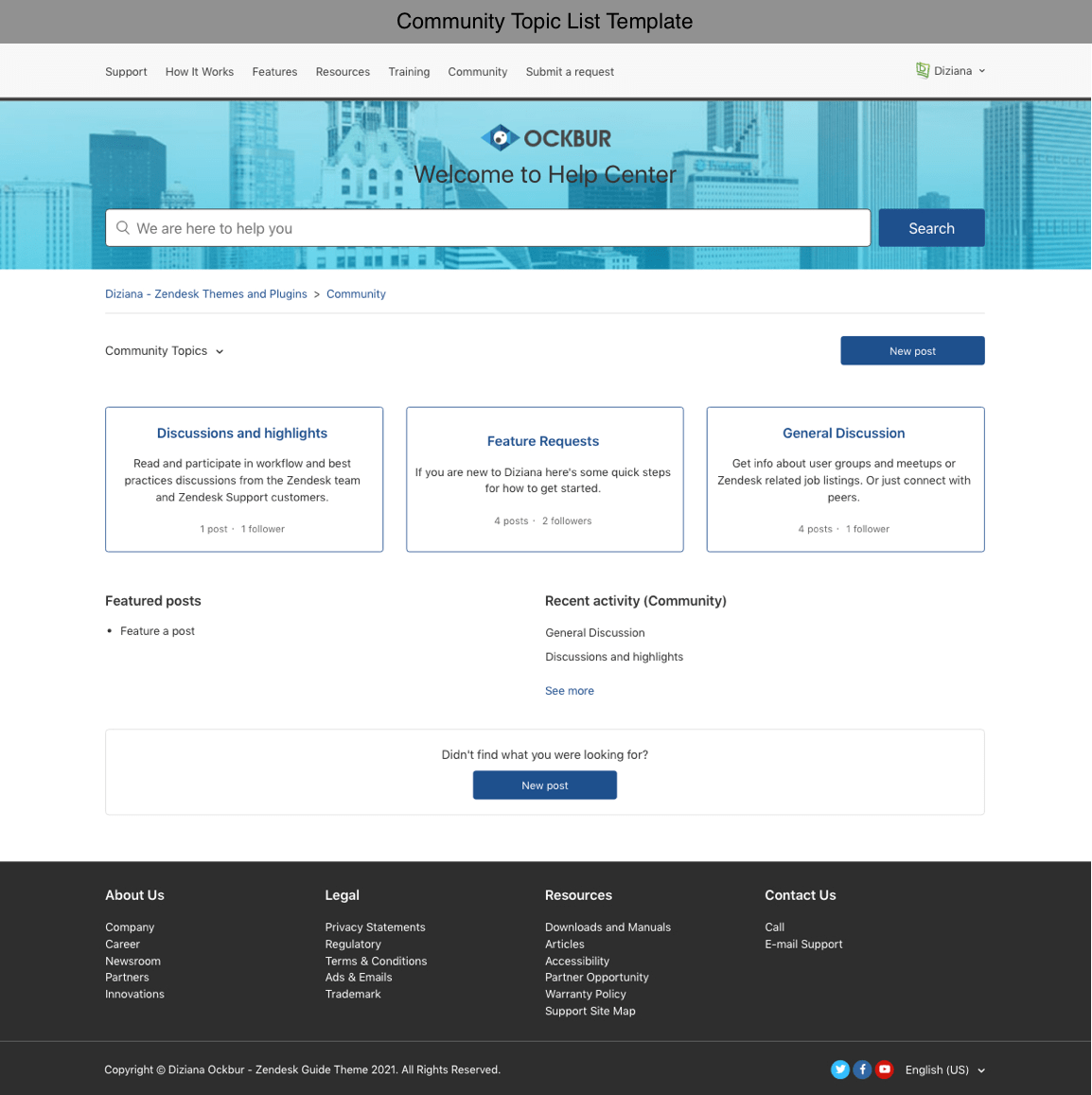Click New post button beside Community Topics
Screen dimensions: 1092x1095
click(x=912, y=351)
